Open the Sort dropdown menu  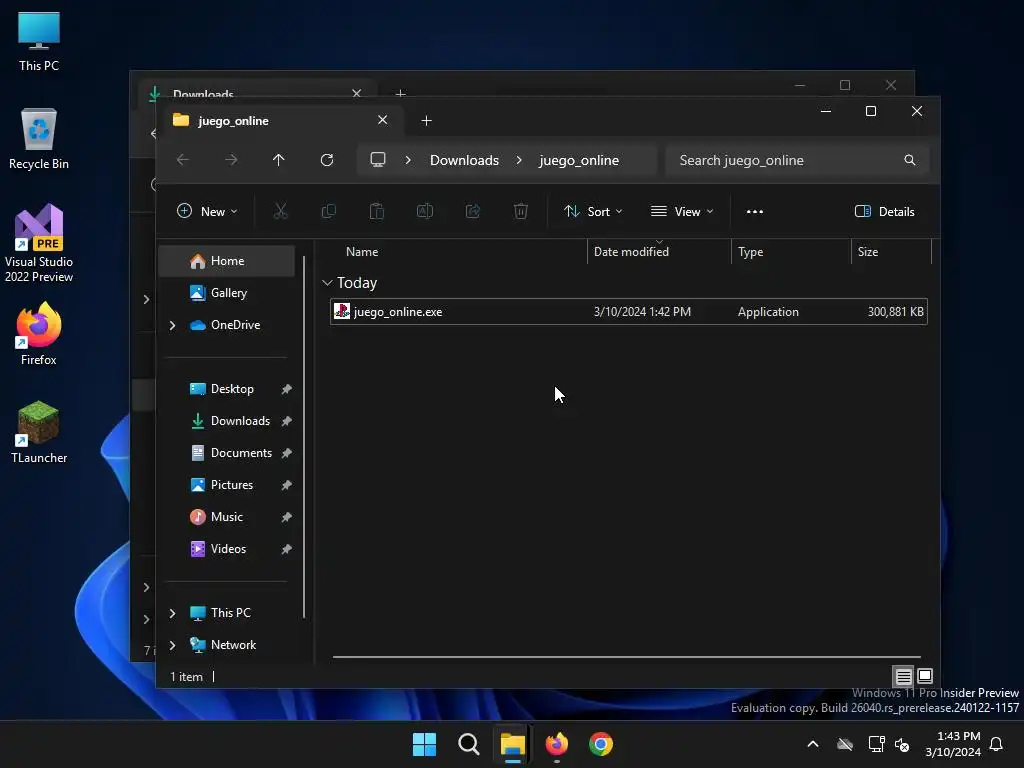click(593, 212)
